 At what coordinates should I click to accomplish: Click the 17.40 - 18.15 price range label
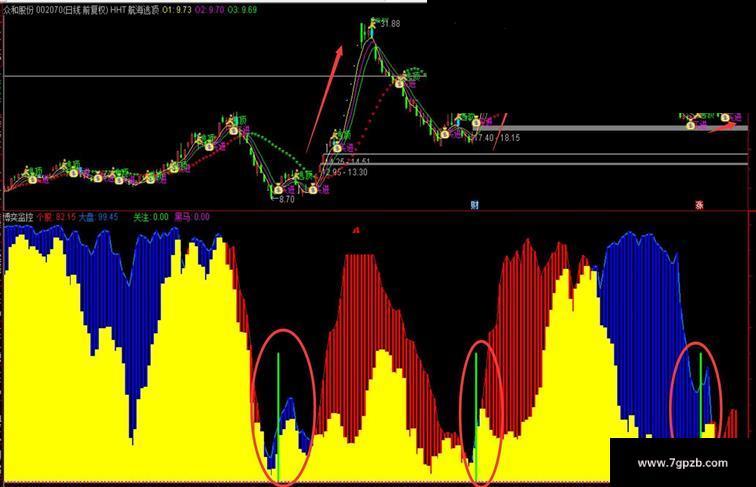click(498, 138)
